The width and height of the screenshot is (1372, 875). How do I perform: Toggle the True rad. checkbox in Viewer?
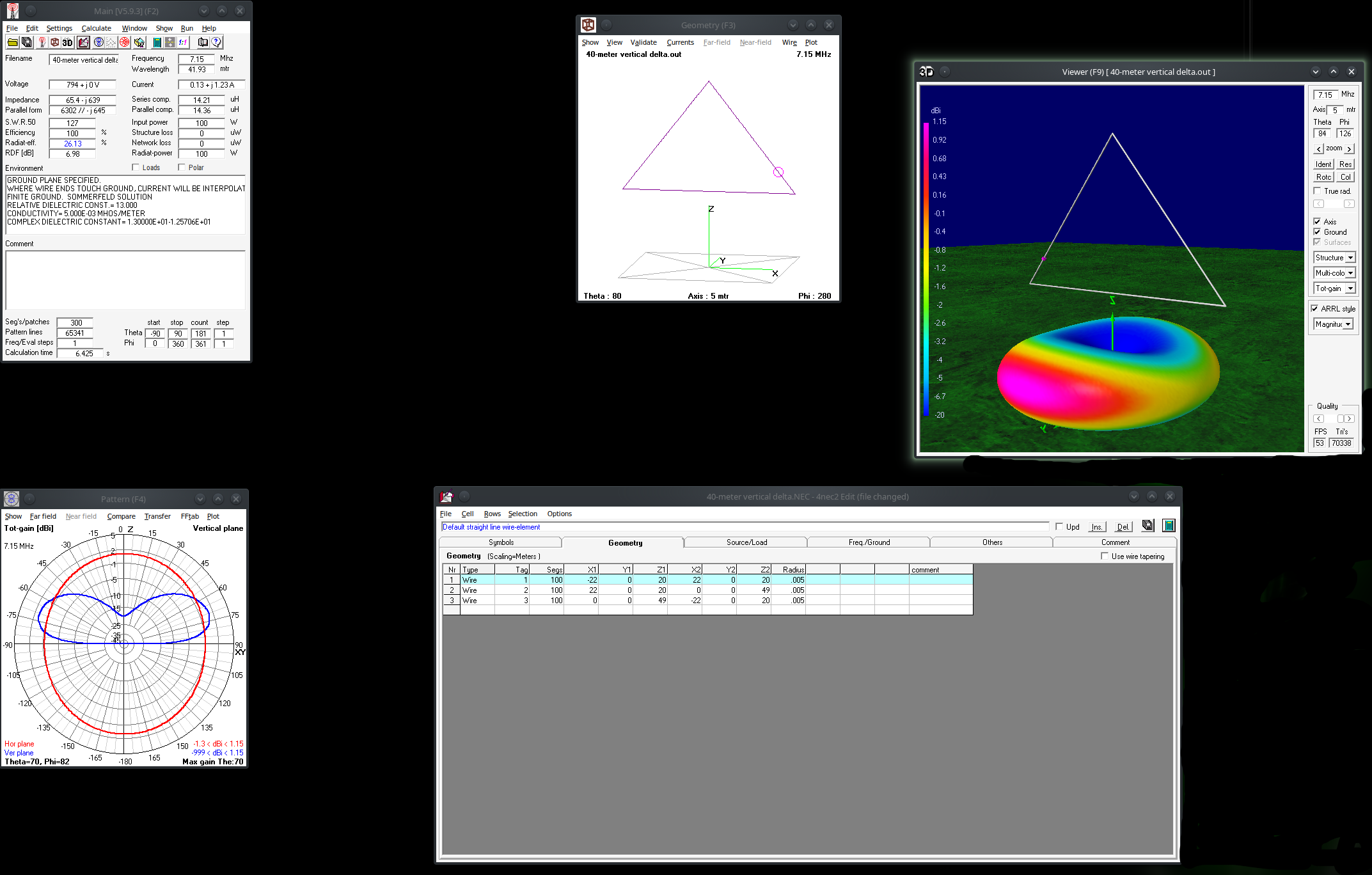point(1317,191)
